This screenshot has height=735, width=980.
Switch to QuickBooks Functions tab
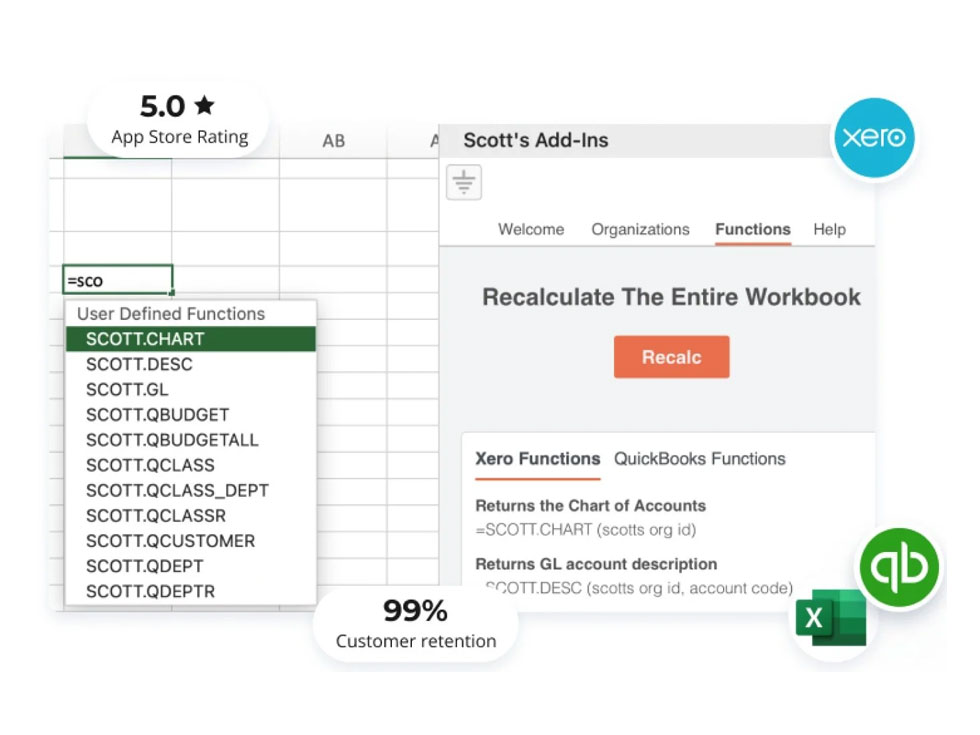point(699,459)
